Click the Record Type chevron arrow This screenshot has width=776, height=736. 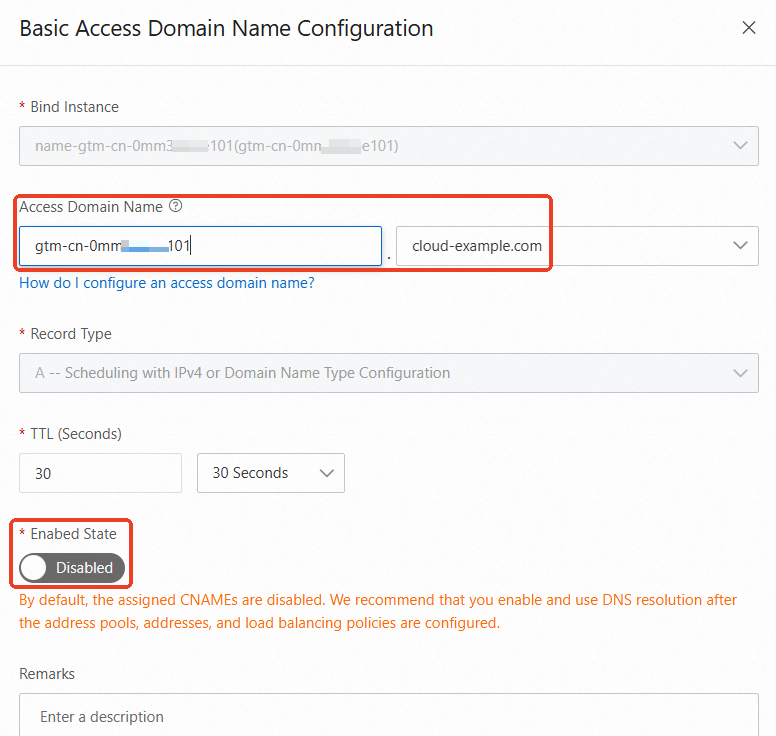(740, 373)
